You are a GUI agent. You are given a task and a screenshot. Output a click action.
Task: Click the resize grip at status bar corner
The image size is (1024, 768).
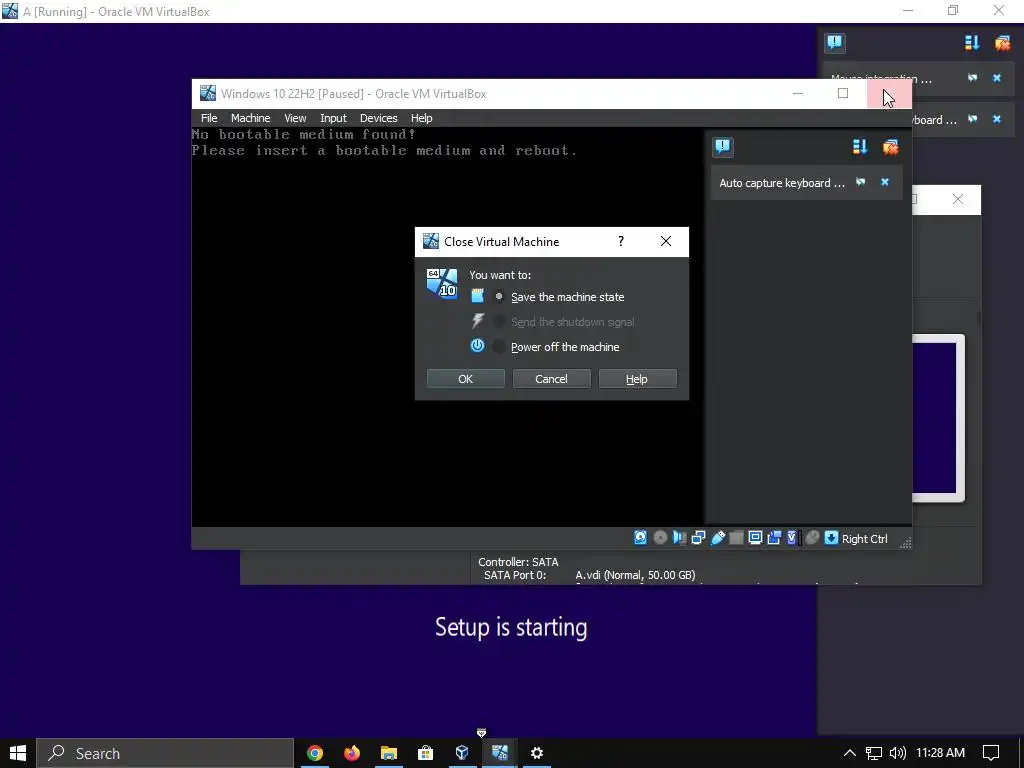click(x=905, y=542)
